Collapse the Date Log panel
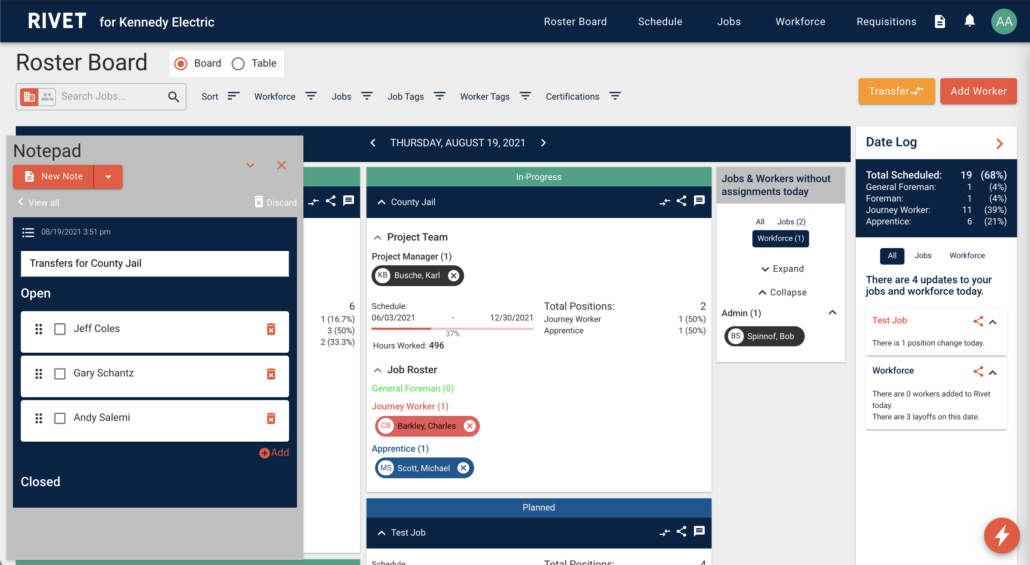The width and height of the screenshot is (1030, 565). tap(999, 143)
